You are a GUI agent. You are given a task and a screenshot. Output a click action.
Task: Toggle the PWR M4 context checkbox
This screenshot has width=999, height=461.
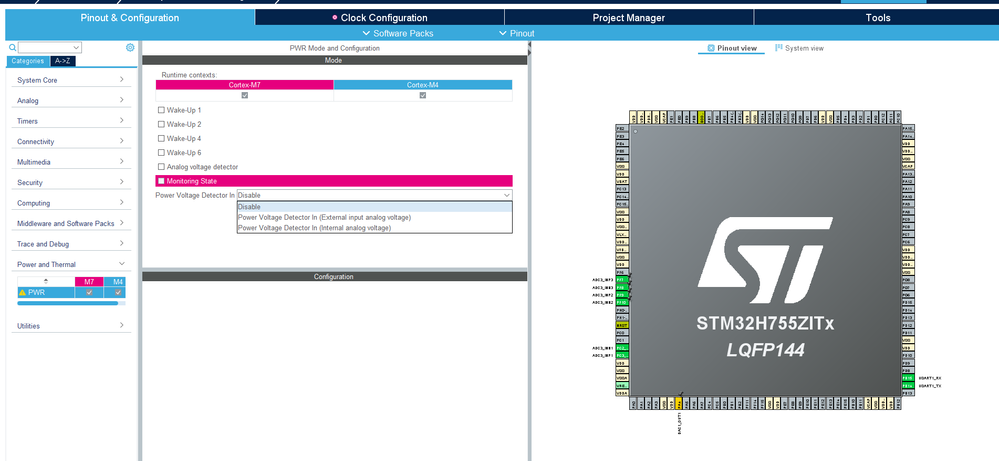pos(118,292)
